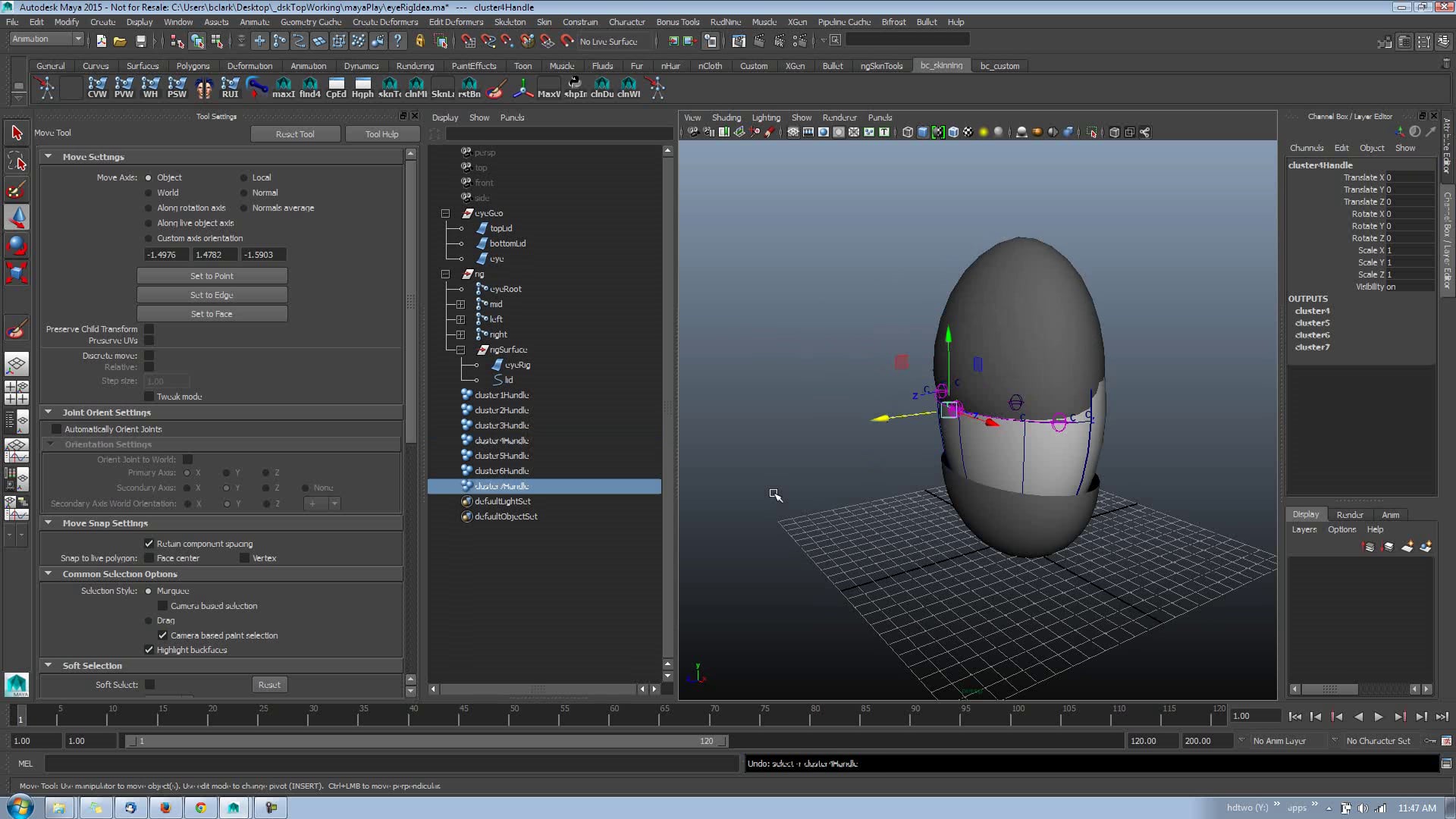
Task: Collapse the Joint Orient Settings section
Action: [49, 412]
